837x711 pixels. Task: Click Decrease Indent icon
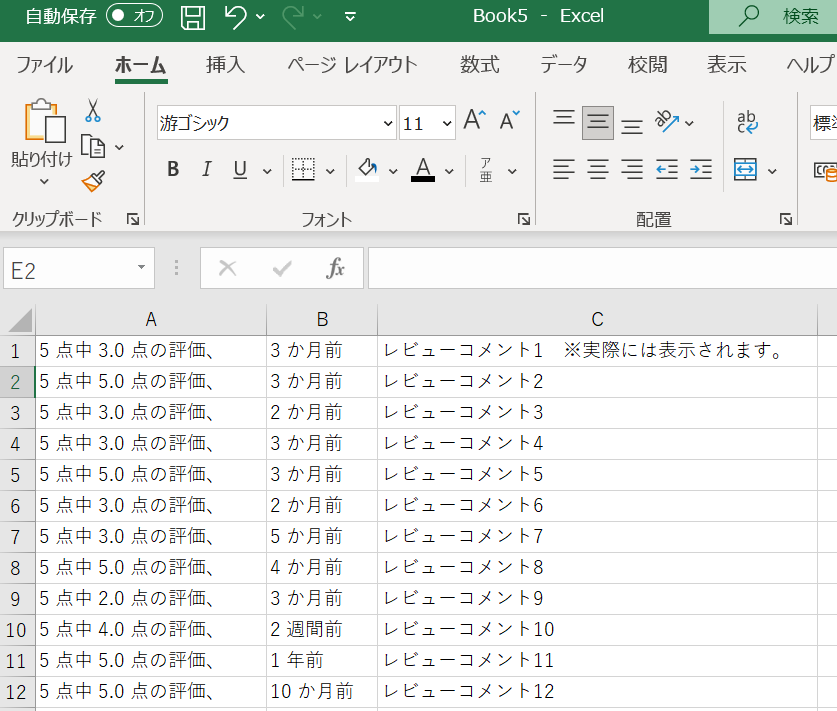click(x=667, y=170)
